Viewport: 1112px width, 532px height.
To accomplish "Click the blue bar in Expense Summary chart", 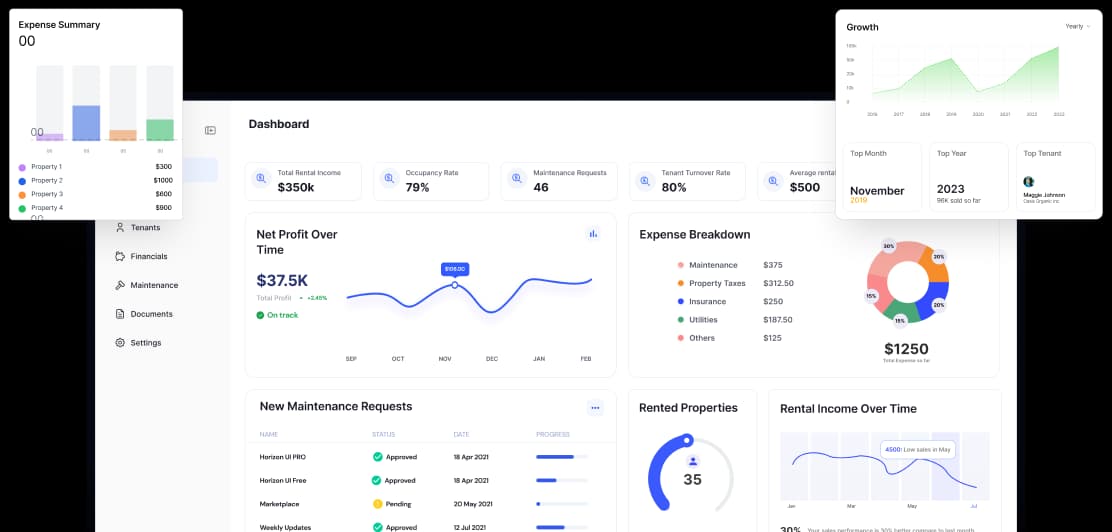I will click(86, 123).
